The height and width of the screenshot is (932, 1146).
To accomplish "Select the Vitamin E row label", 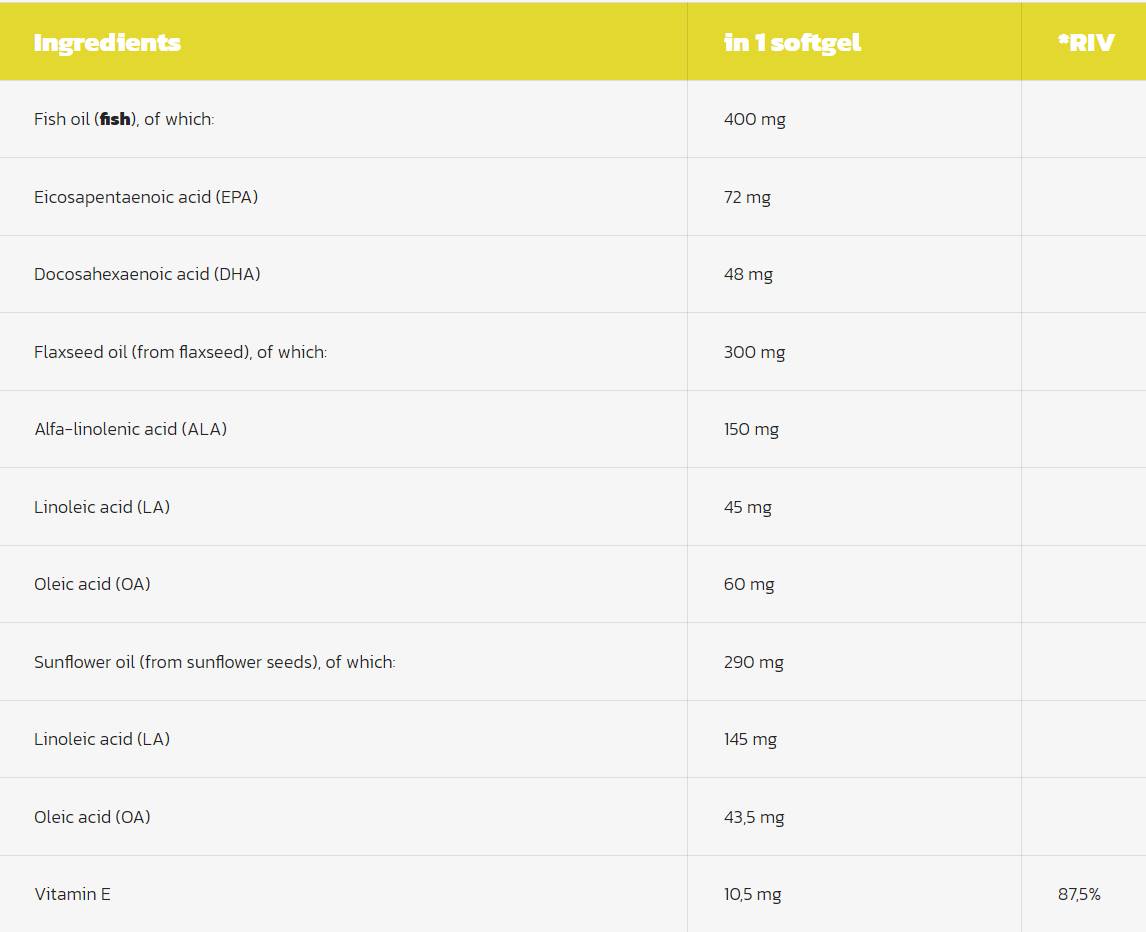I will 72,894.
